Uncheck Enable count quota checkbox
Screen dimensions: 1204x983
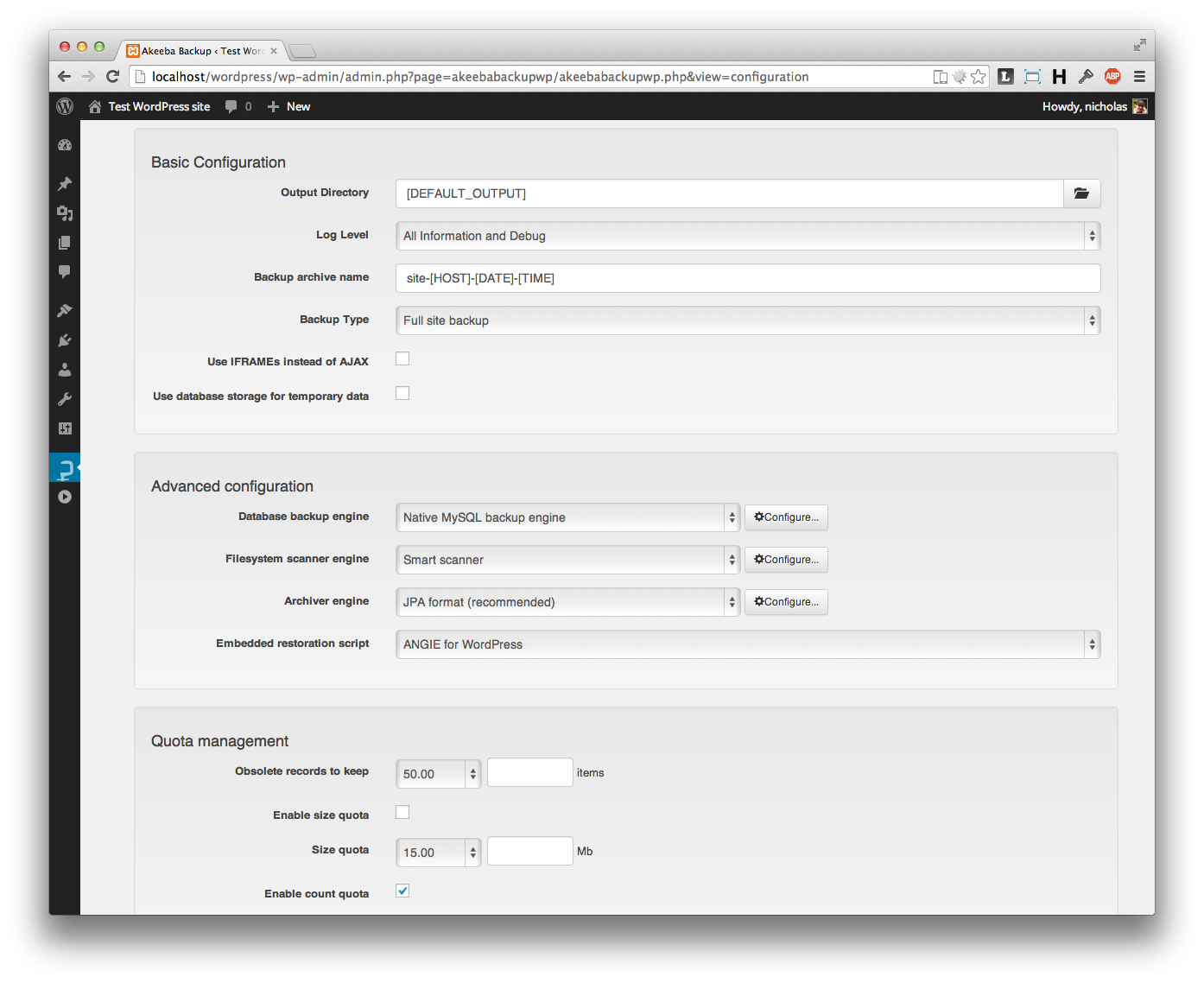402,891
